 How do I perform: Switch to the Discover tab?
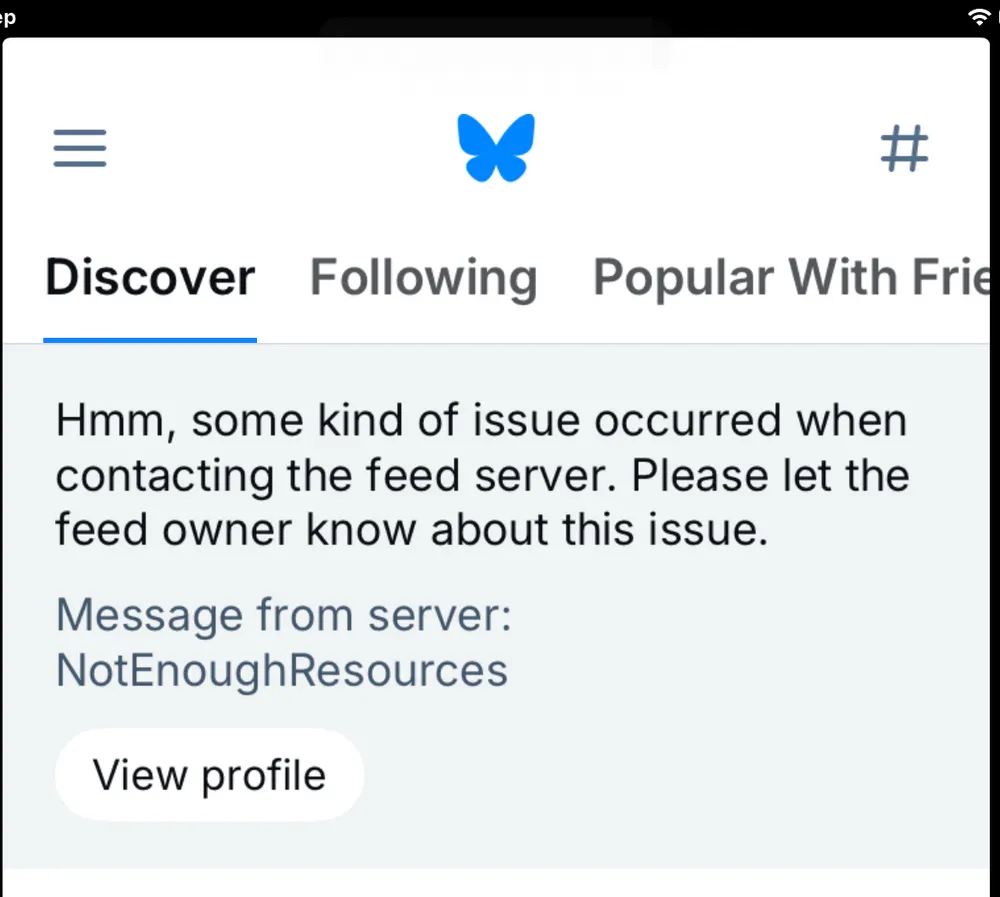pos(150,278)
